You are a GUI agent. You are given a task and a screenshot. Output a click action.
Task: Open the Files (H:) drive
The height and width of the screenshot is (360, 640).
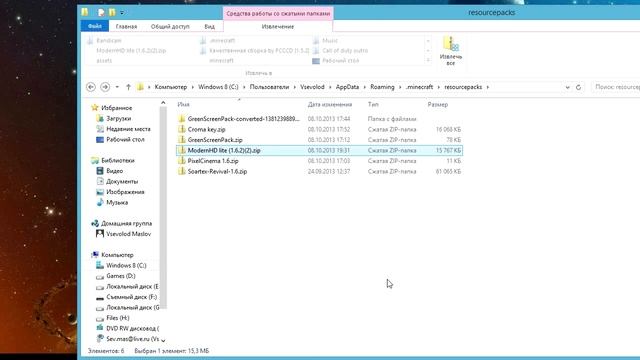[x=118, y=318]
